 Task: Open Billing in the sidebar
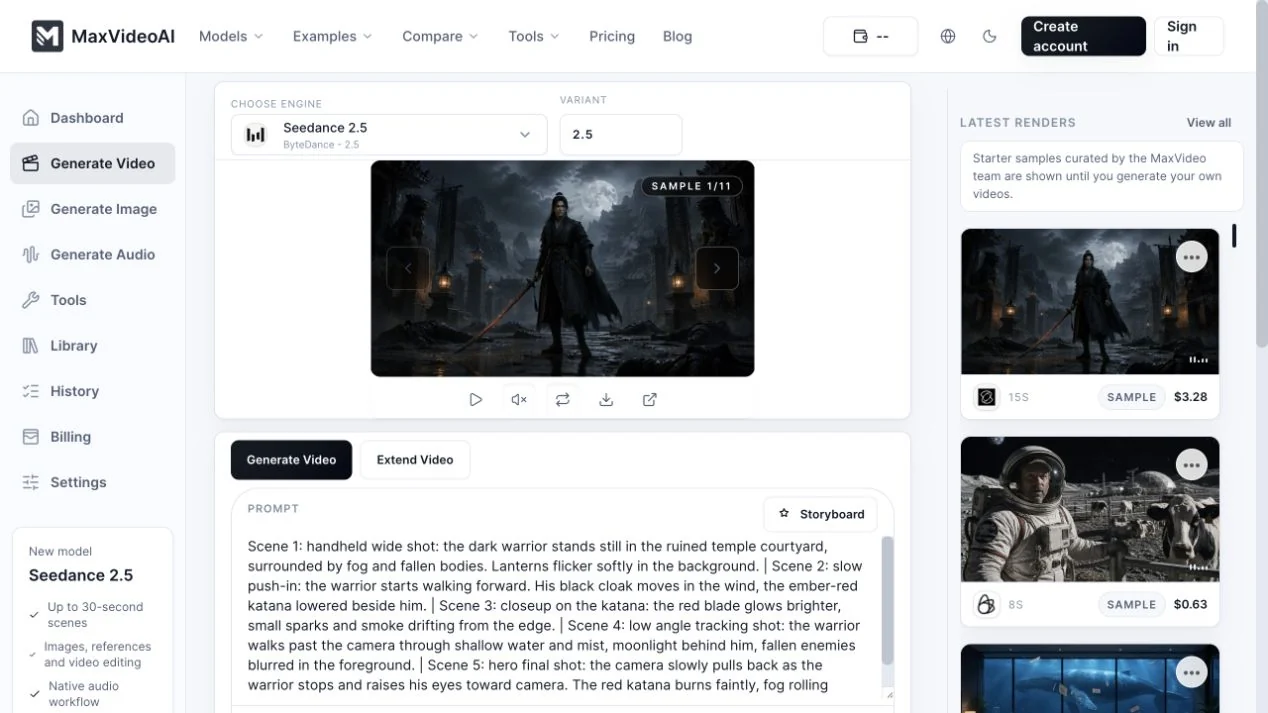tap(92, 436)
